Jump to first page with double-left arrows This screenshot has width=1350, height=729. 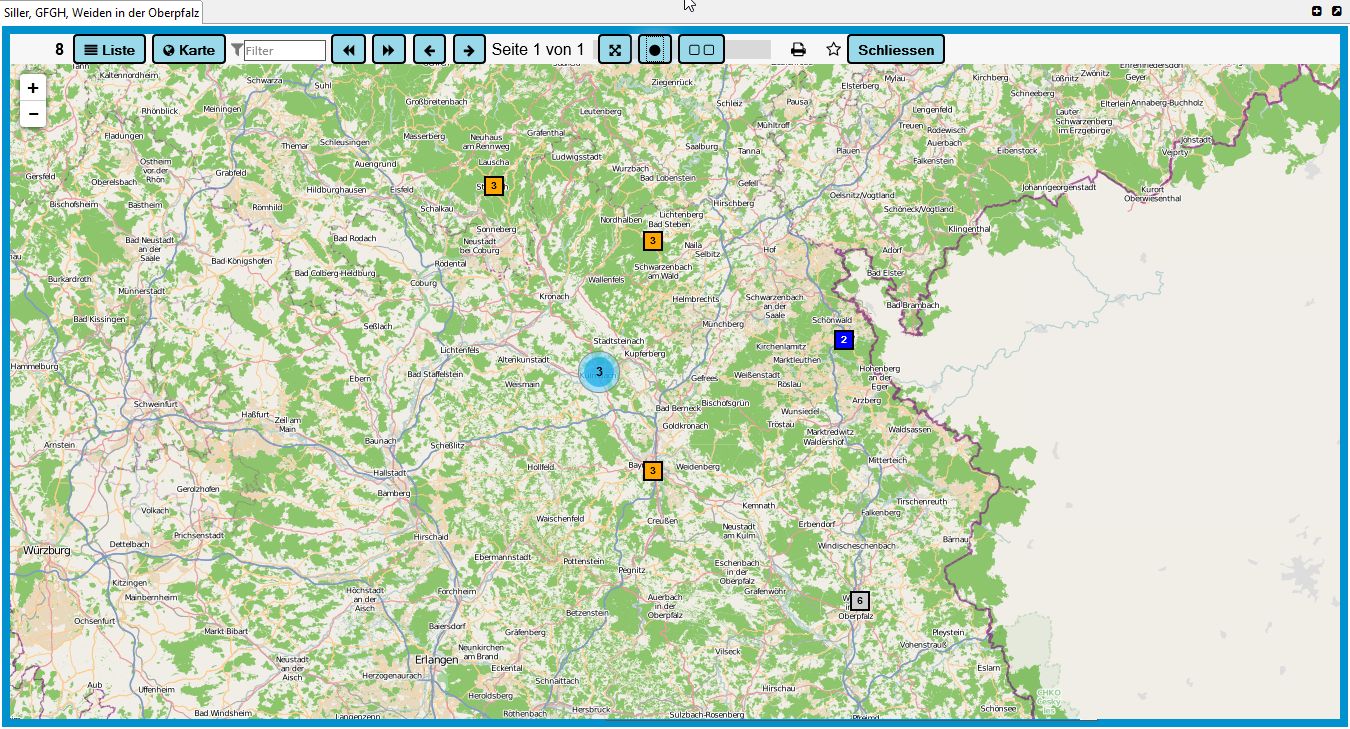[348, 50]
